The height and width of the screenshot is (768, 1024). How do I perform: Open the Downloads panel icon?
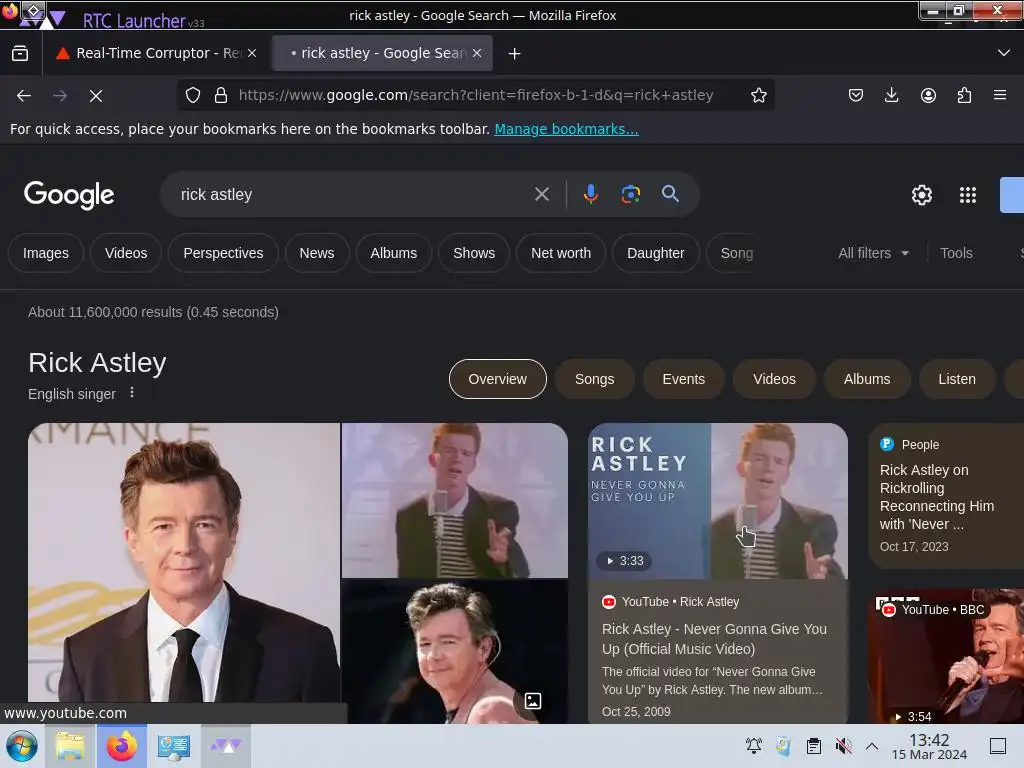891,95
